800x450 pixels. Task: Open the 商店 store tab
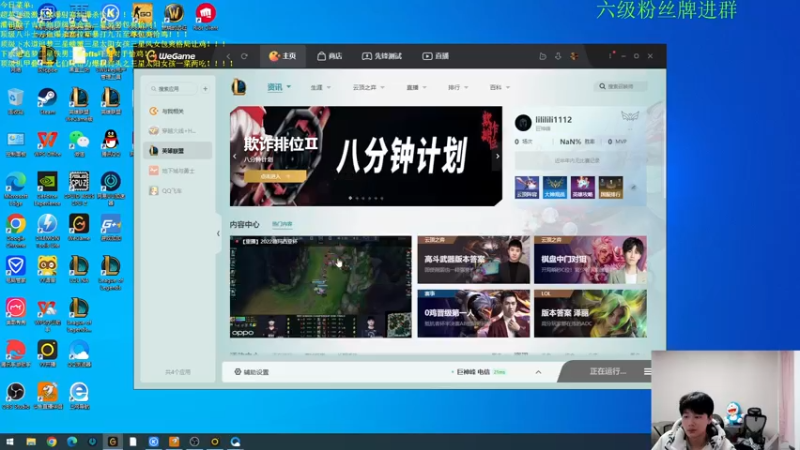click(x=330, y=56)
